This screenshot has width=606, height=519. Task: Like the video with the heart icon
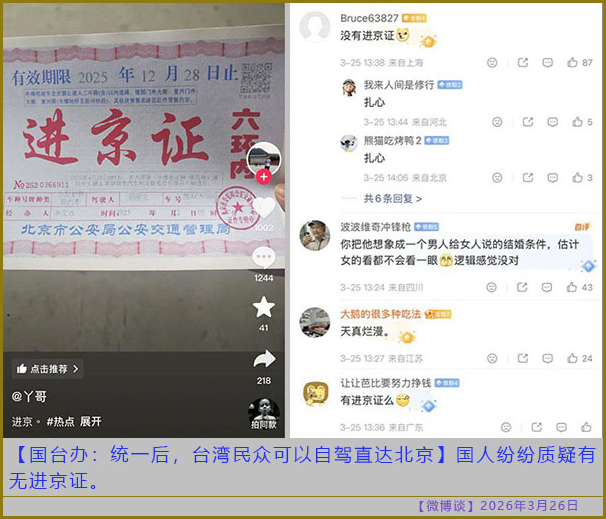pos(264,208)
